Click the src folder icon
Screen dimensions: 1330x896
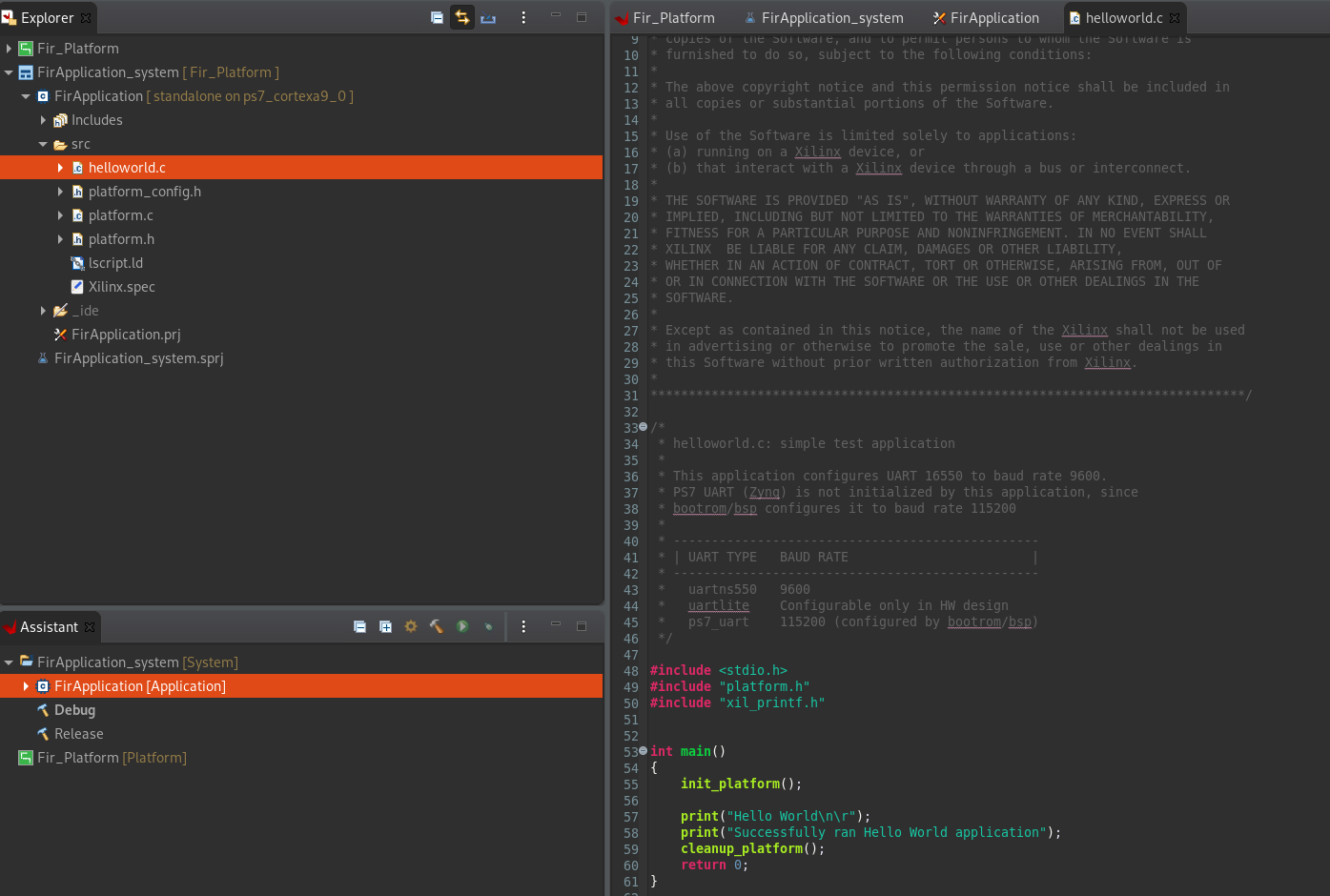tap(60, 144)
